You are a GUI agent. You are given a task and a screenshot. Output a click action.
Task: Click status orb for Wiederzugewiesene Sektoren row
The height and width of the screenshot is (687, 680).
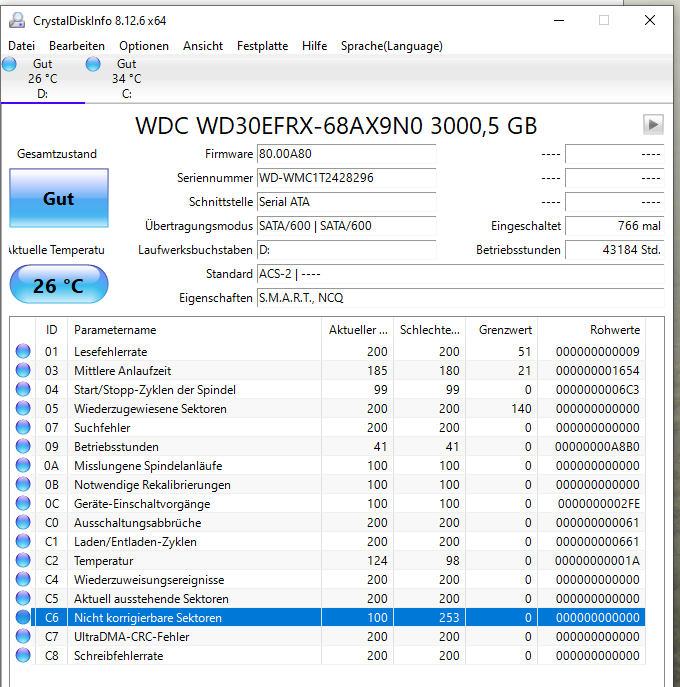(x=23, y=408)
